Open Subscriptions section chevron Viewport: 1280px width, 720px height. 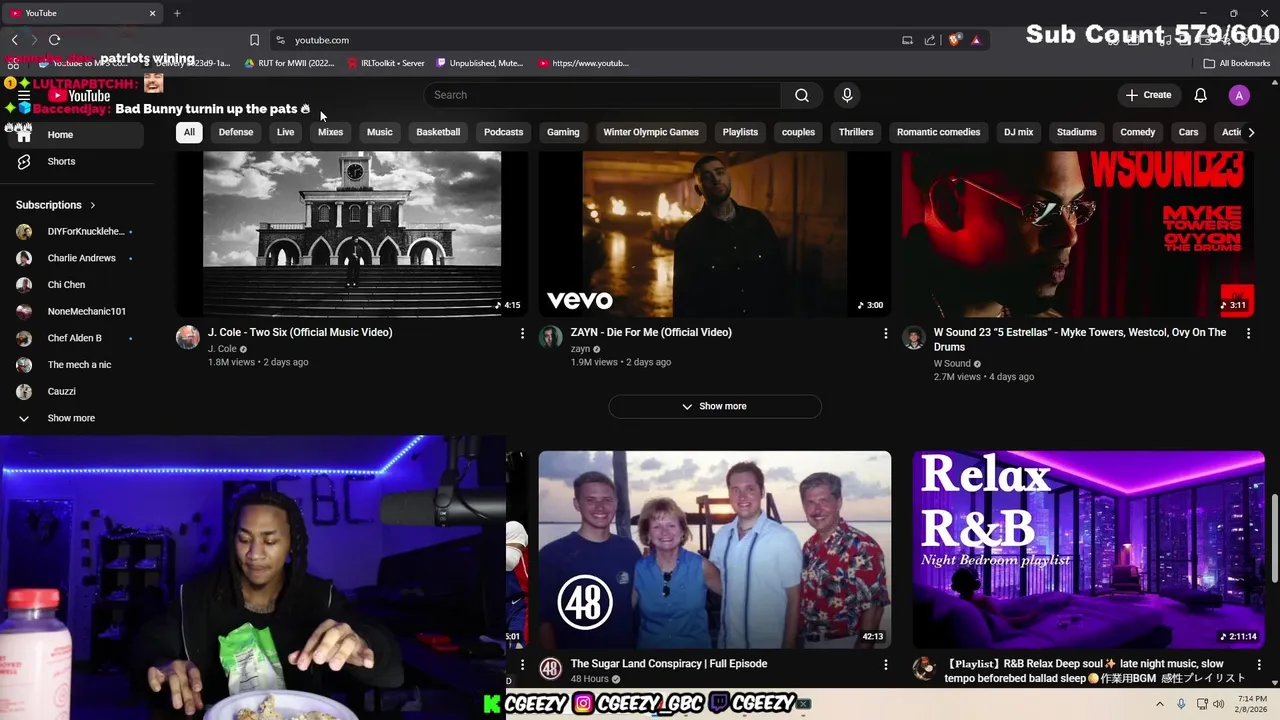point(93,205)
